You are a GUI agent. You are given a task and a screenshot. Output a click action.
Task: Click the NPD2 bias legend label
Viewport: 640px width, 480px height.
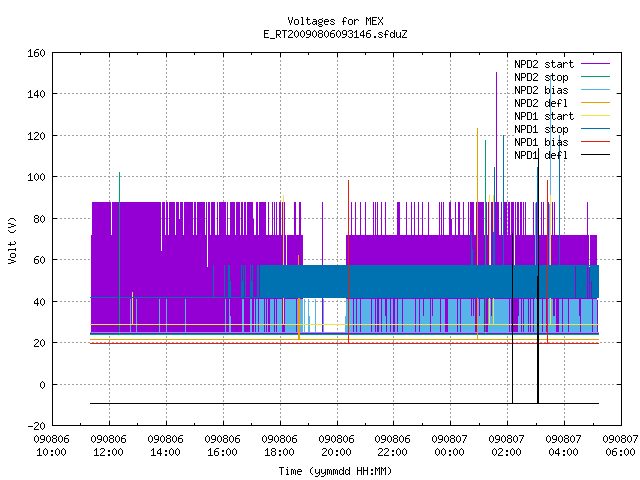point(541,90)
